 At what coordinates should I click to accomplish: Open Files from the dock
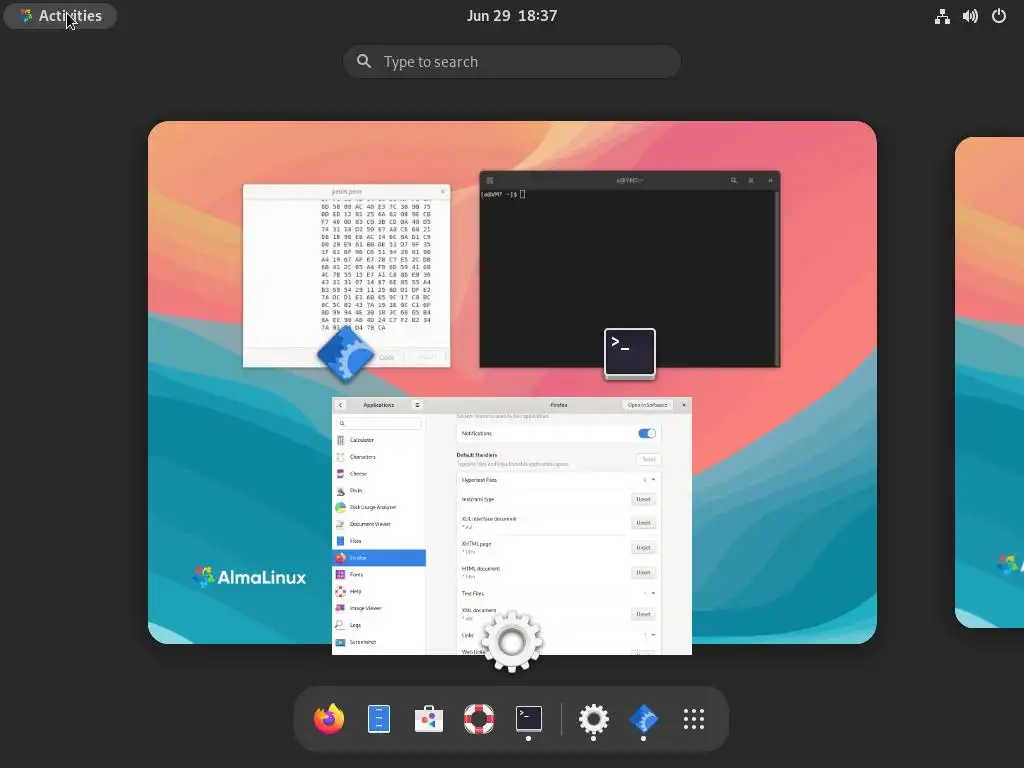379,719
